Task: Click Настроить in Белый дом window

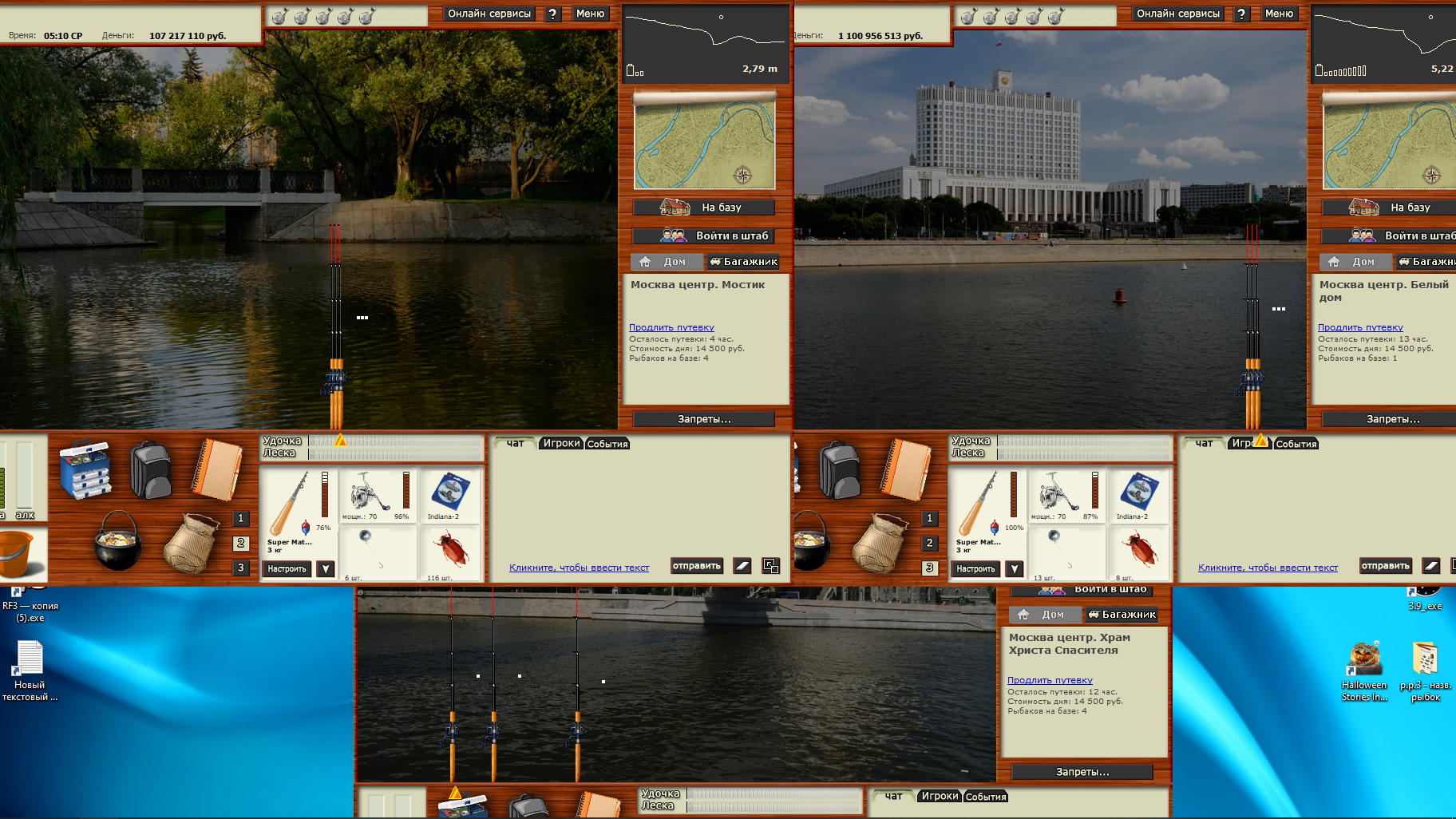Action: pyautogui.click(x=975, y=569)
